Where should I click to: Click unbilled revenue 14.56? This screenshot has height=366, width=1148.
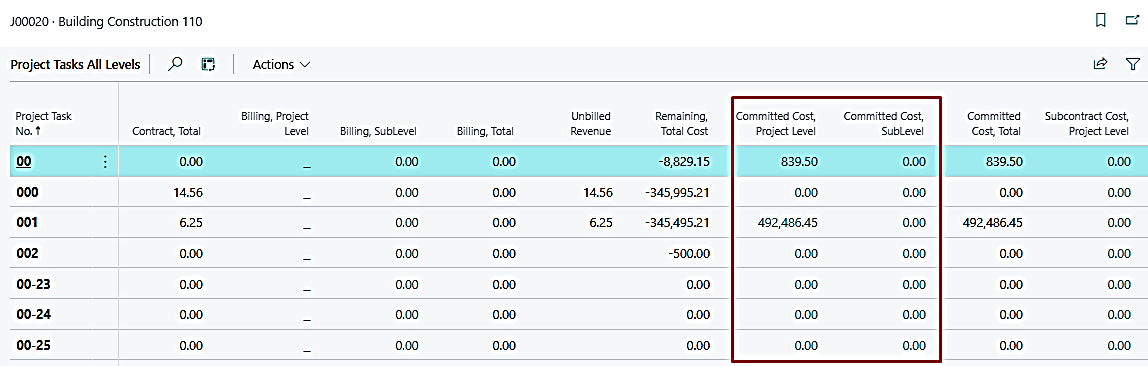[x=598, y=193]
